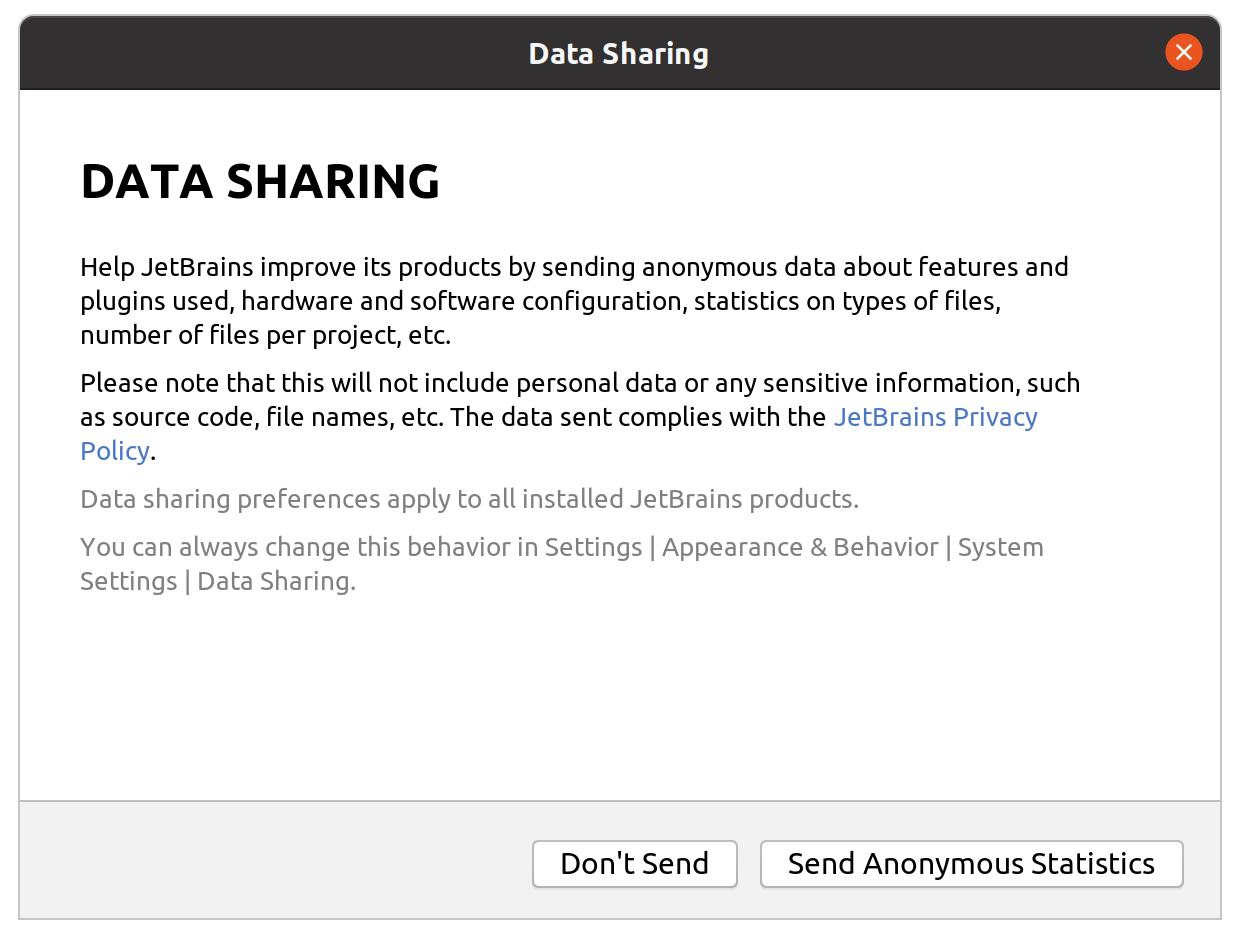Close the Data Sharing dialog
1240x938 pixels.
coord(1183,52)
